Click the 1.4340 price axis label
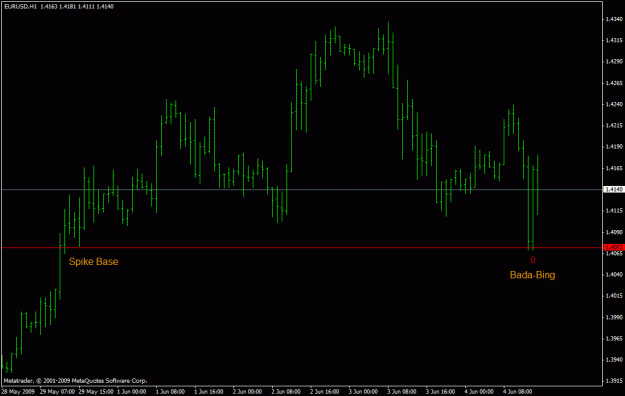The width and height of the screenshot is (625, 396). 614,19
